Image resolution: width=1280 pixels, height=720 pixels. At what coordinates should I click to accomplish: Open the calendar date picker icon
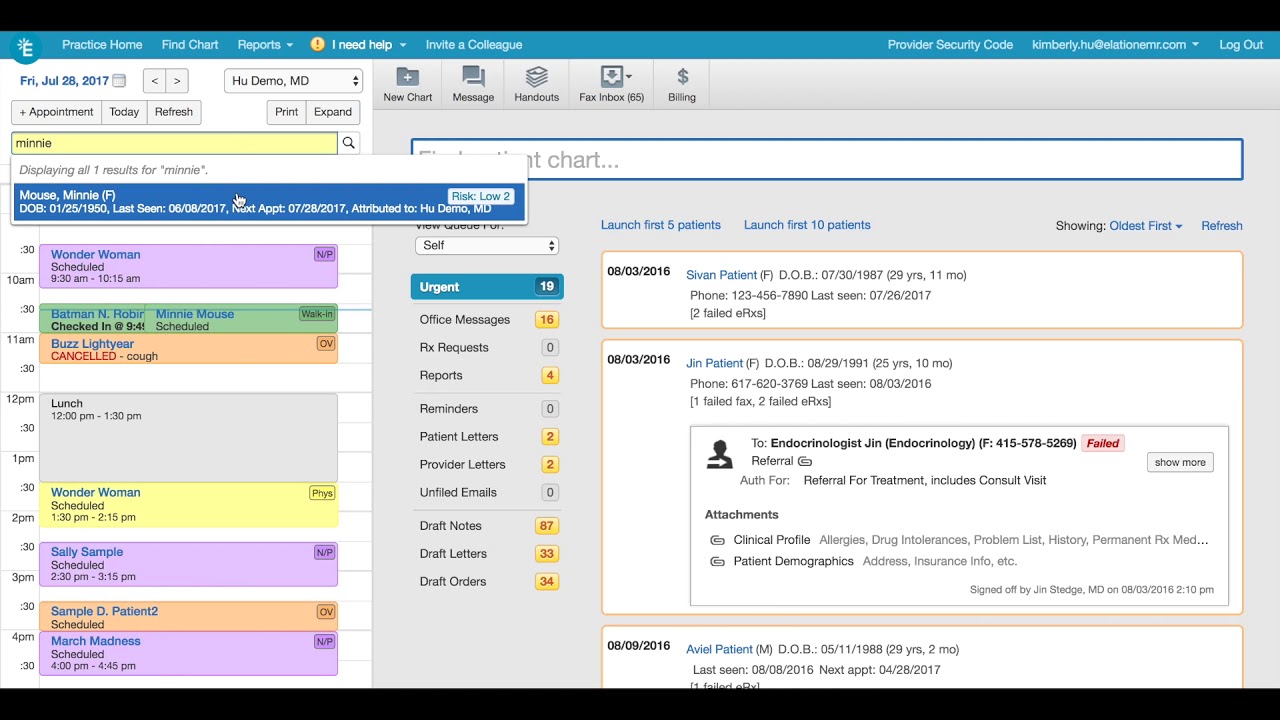tap(119, 81)
